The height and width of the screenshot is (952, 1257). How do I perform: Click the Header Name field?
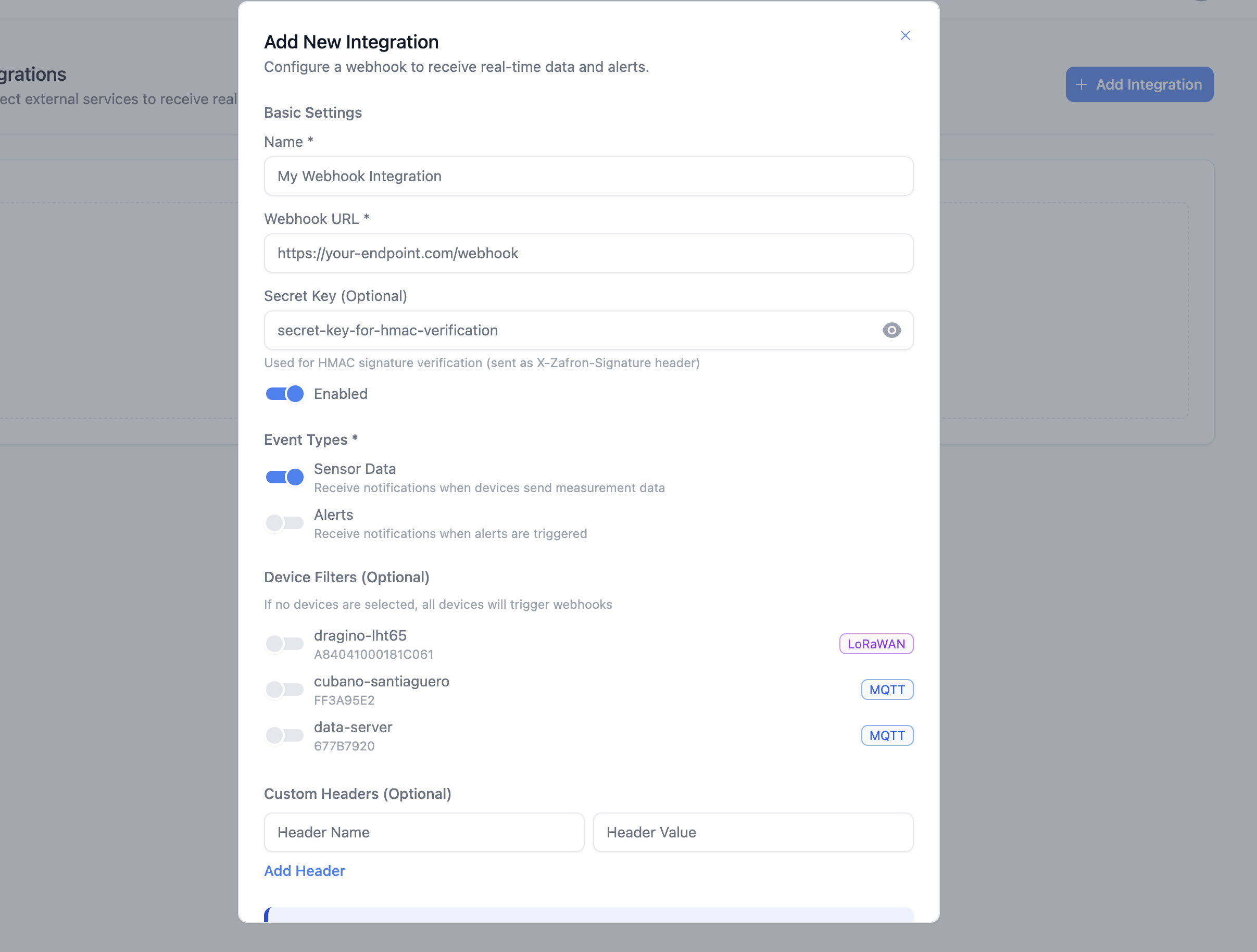[424, 832]
